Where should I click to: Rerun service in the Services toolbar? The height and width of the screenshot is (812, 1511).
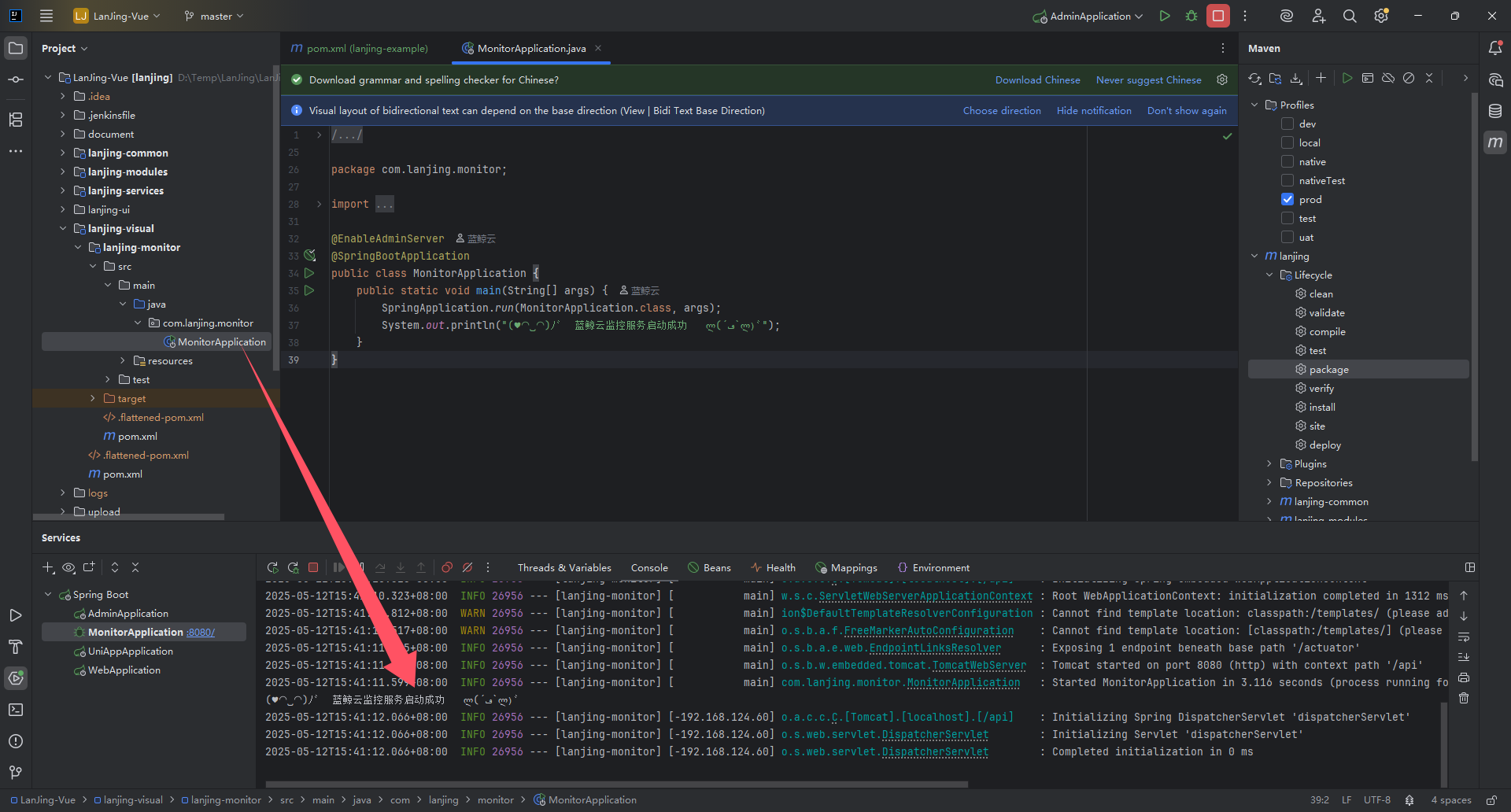pyautogui.click(x=272, y=567)
